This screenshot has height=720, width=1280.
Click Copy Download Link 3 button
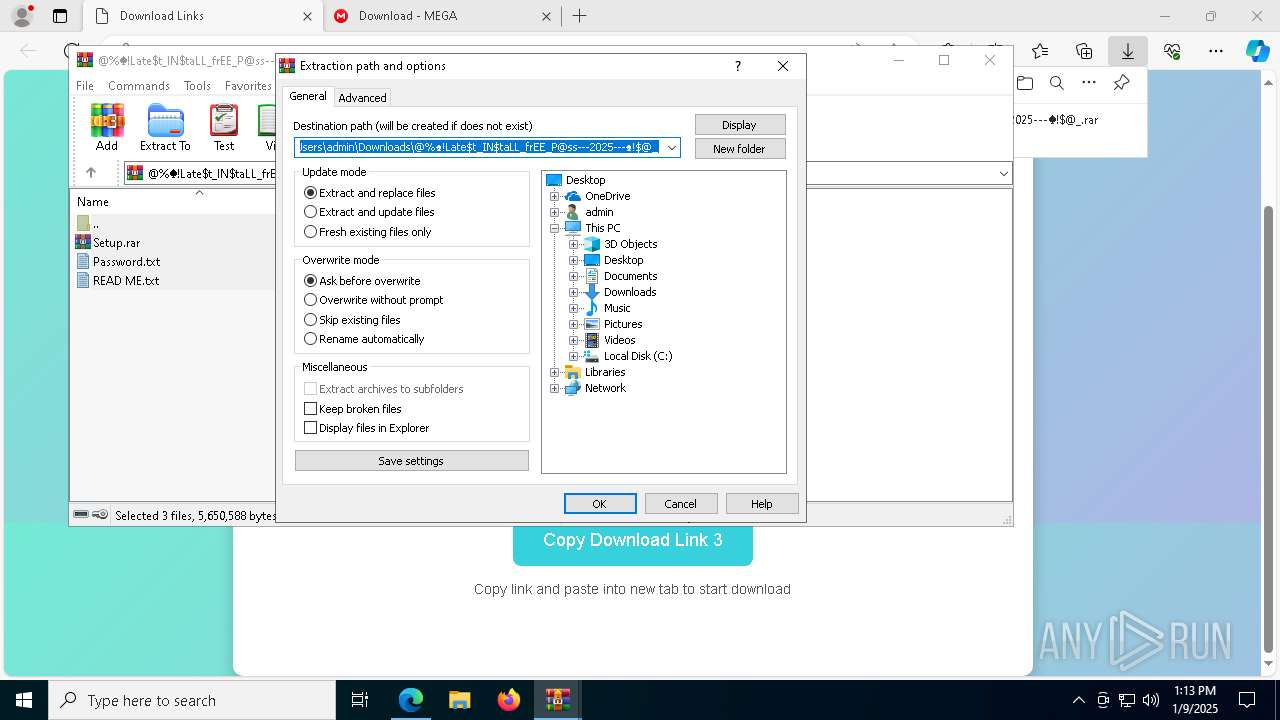coord(633,540)
